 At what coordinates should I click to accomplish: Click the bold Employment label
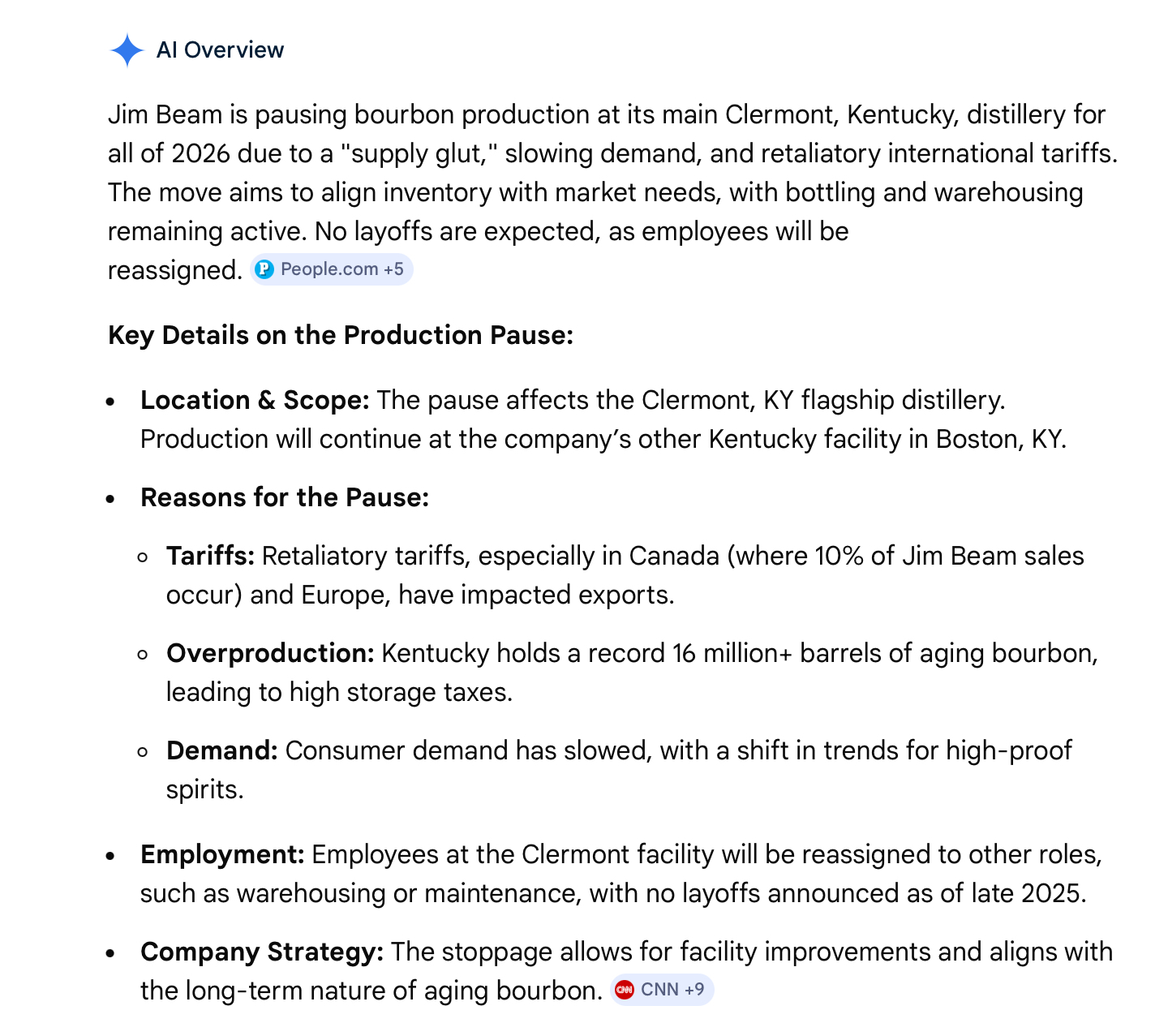222,854
